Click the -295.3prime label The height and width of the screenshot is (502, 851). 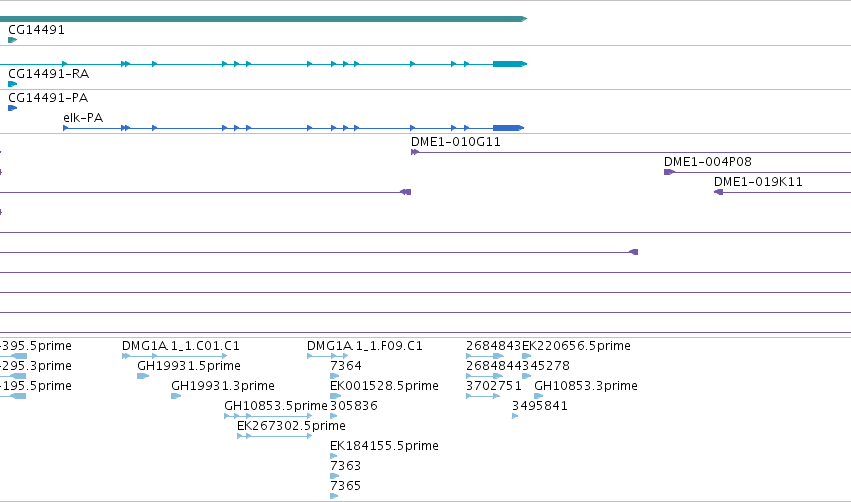click(36, 366)
